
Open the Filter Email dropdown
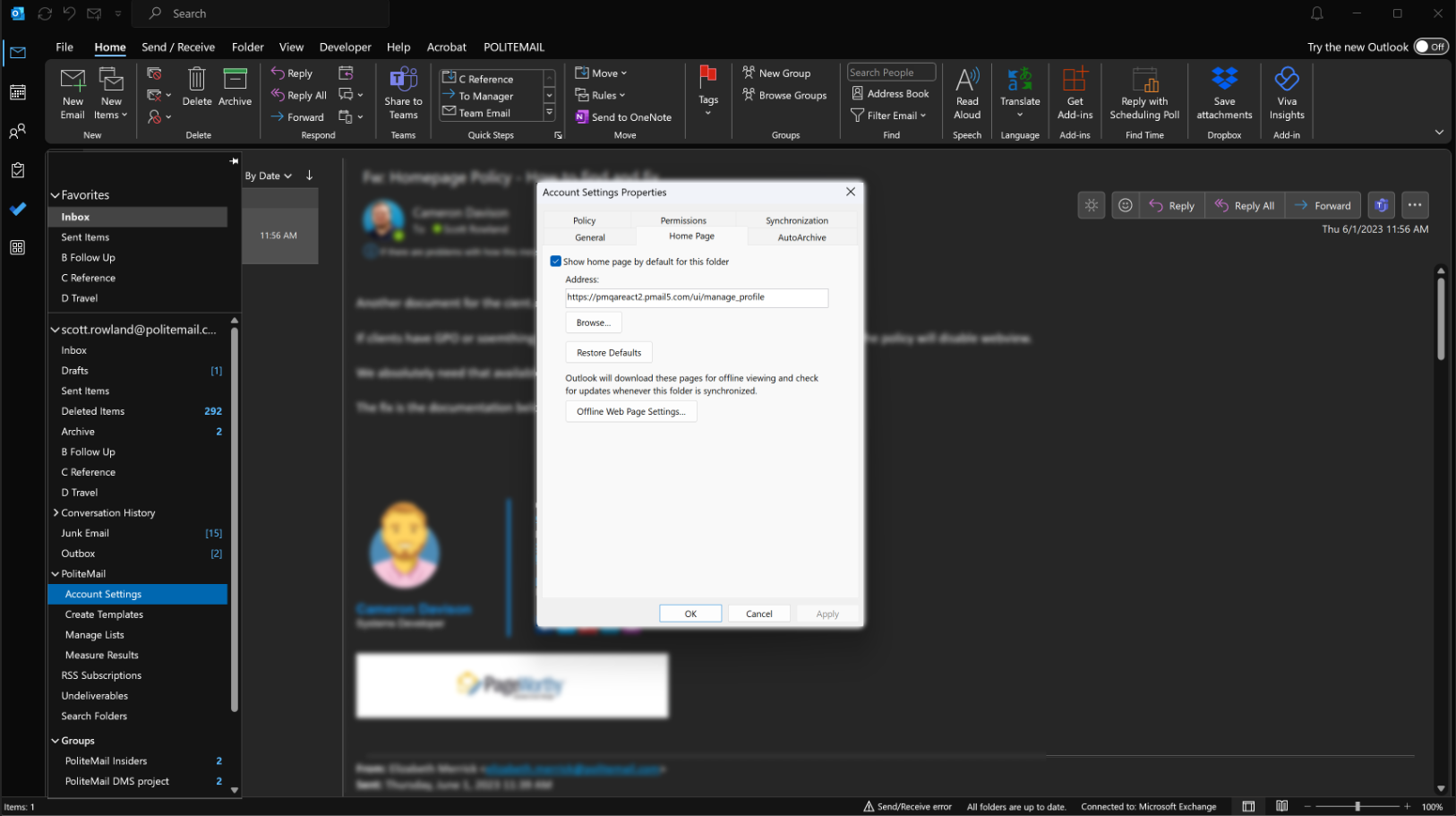coord(888,116)
